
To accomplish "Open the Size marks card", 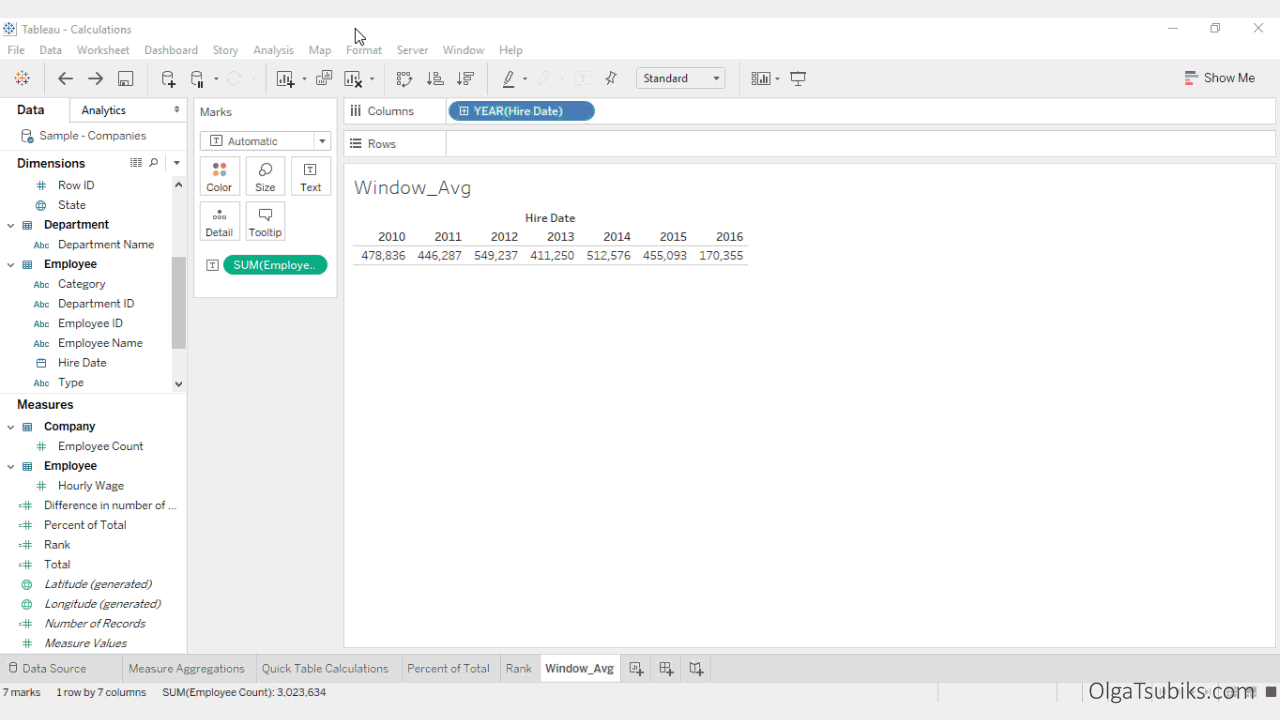I will point(265,176).
